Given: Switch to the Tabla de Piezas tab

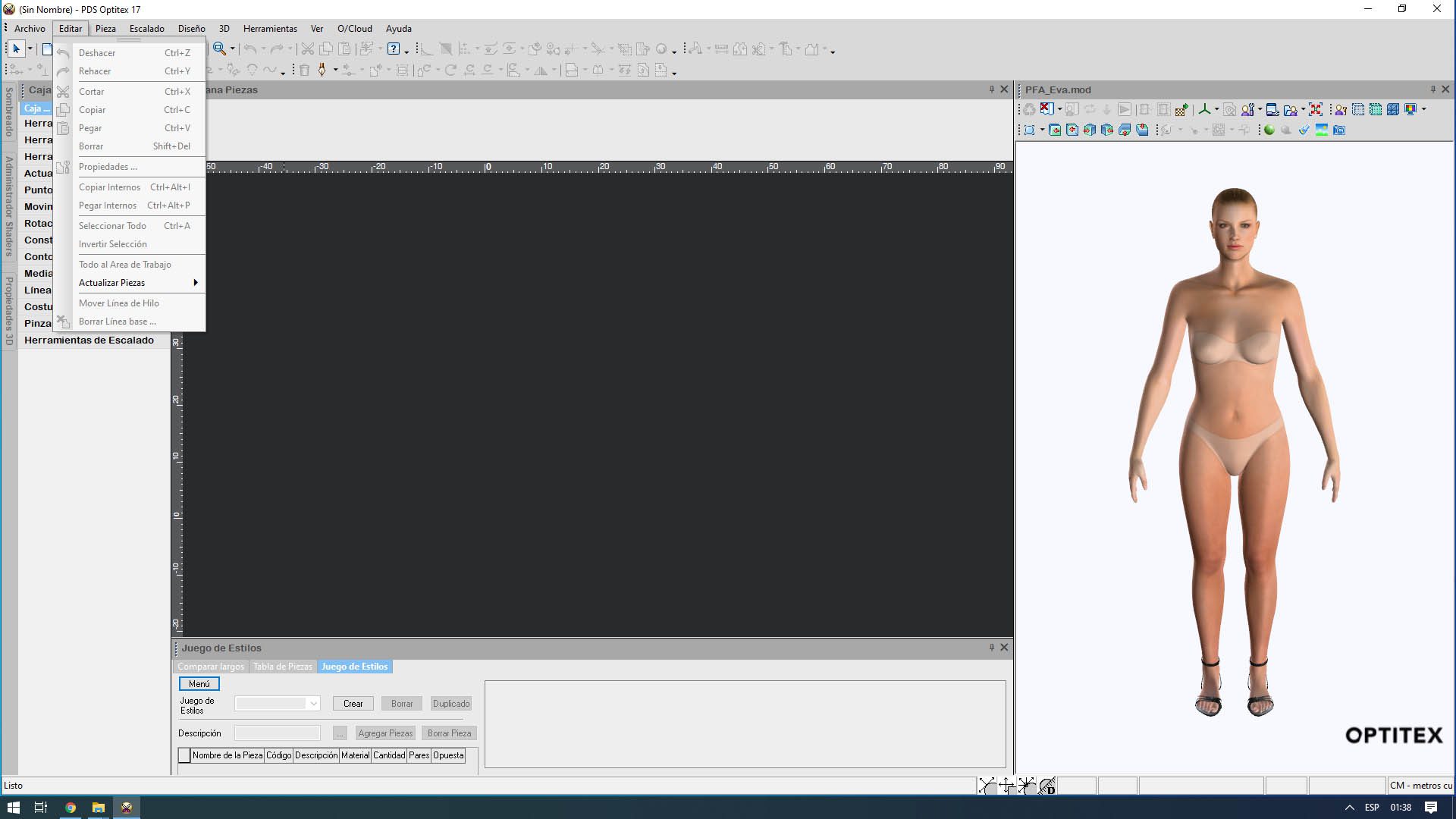Looking at the screenshot, I should tap(282, 667).
